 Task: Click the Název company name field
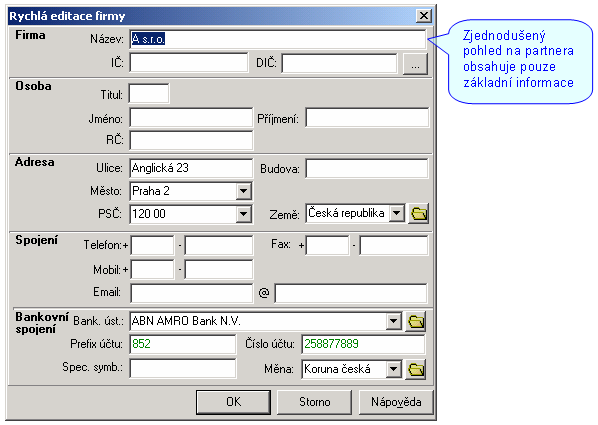278,39
